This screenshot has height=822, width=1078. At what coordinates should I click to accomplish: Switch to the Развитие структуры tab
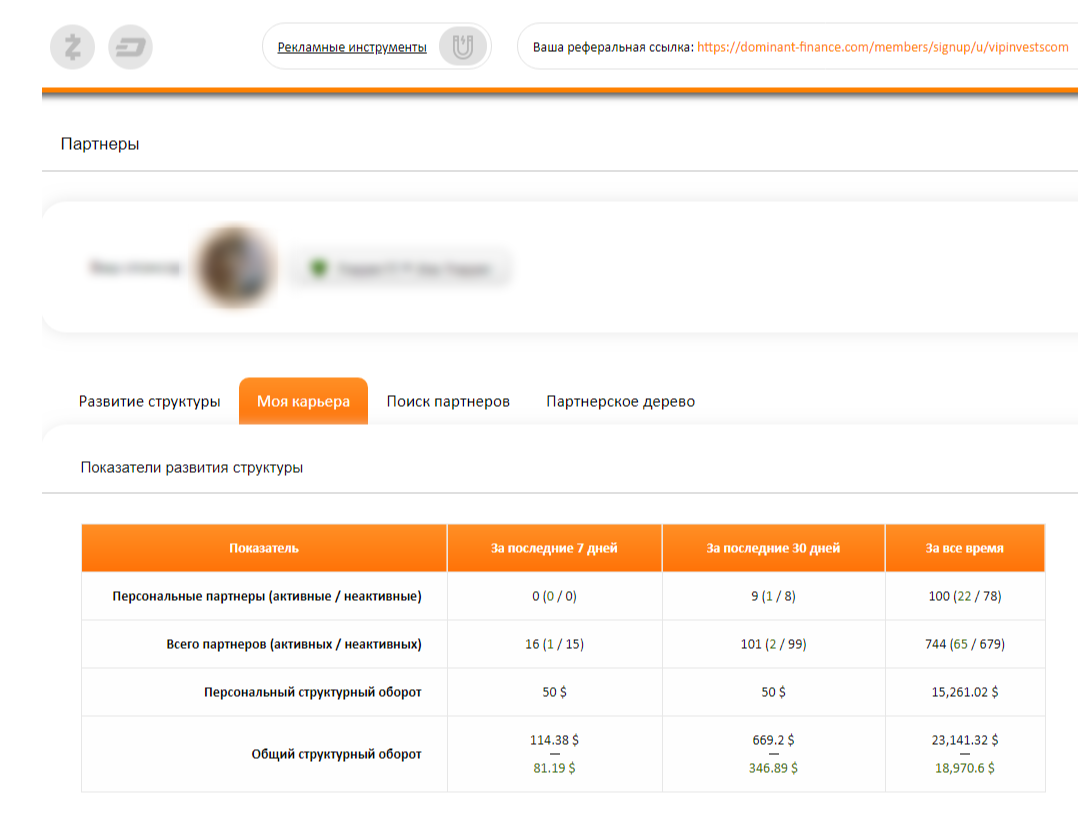pos(149,401)
